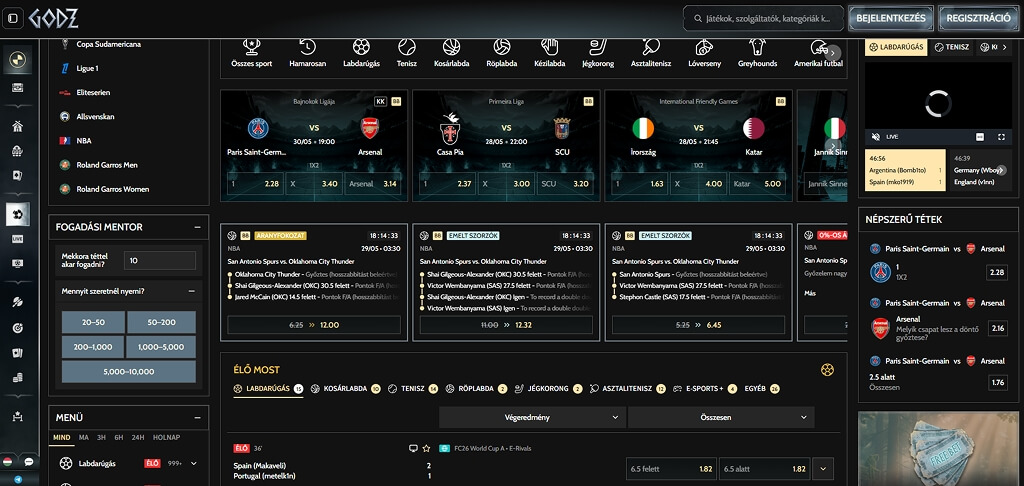
Task: Click the GODZ logo
Action: [54, 18]
